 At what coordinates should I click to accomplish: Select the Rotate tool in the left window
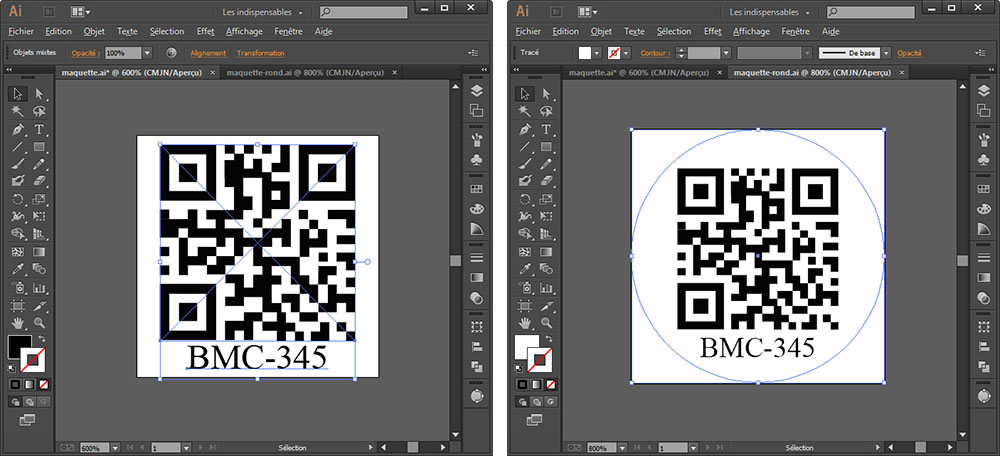pos(18,199)
